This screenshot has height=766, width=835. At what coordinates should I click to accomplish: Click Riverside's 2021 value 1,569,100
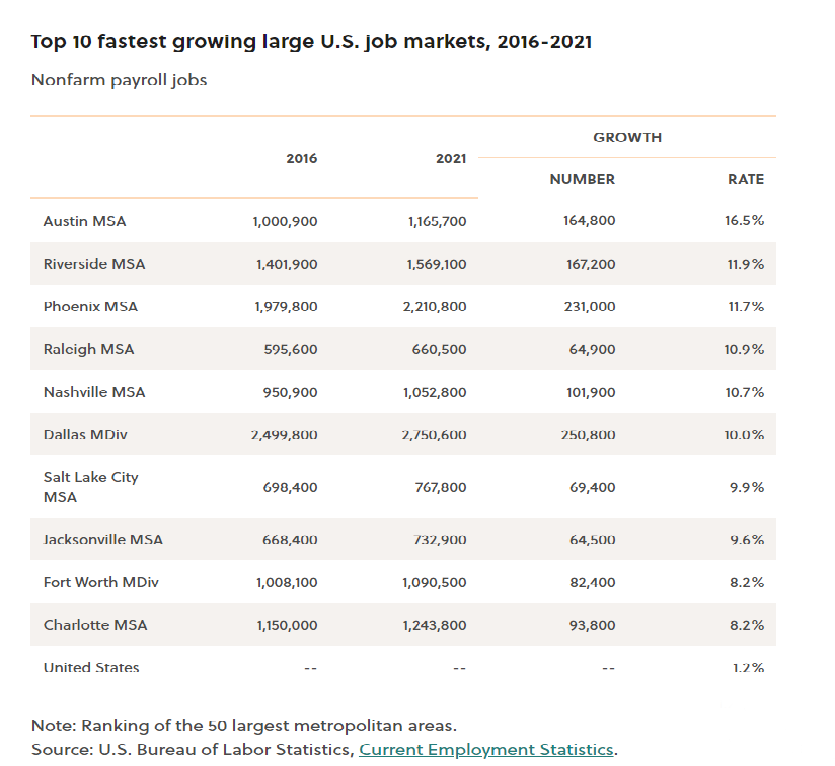(x=437, y=264)
